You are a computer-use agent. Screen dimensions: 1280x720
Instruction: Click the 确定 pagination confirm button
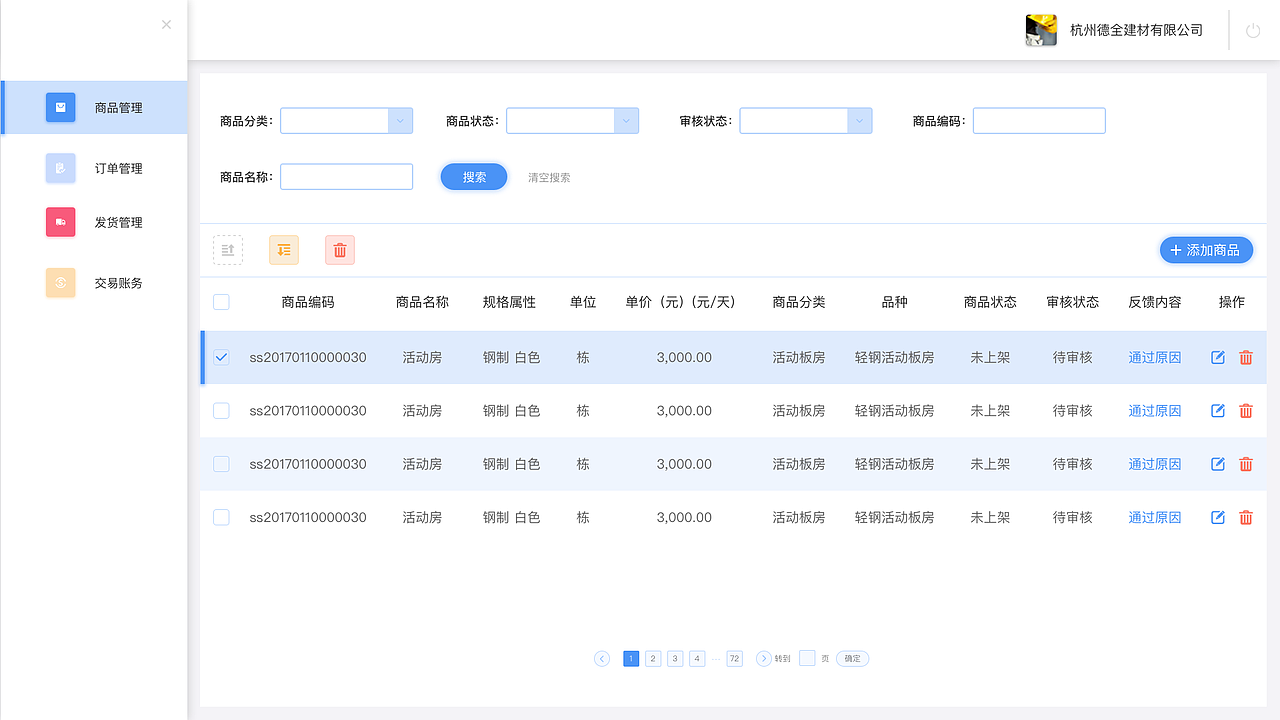pyautogui.click(x=852, y=659)
